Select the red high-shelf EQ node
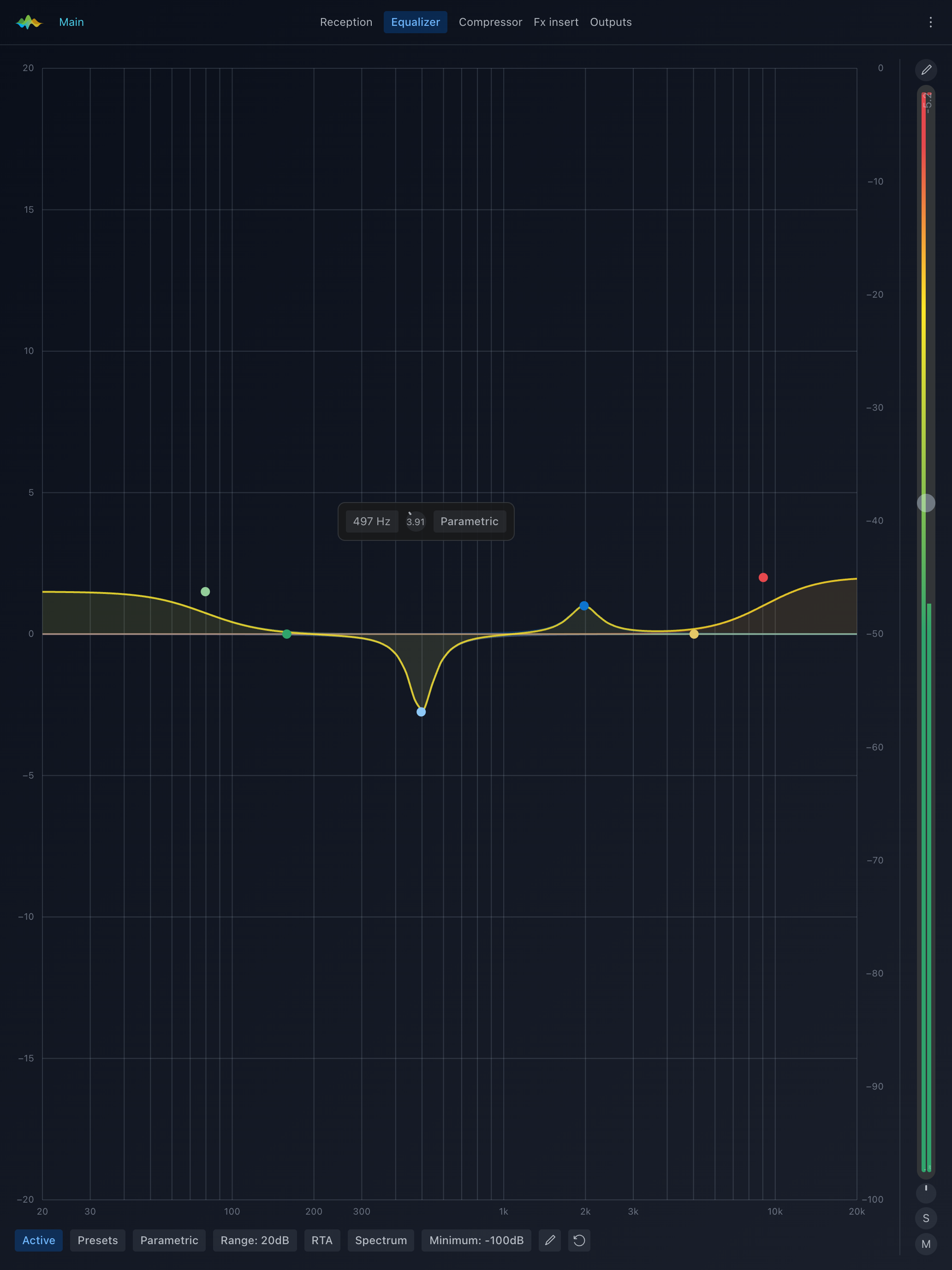Viewport: 952px width, 1270px height. (763, 578)
